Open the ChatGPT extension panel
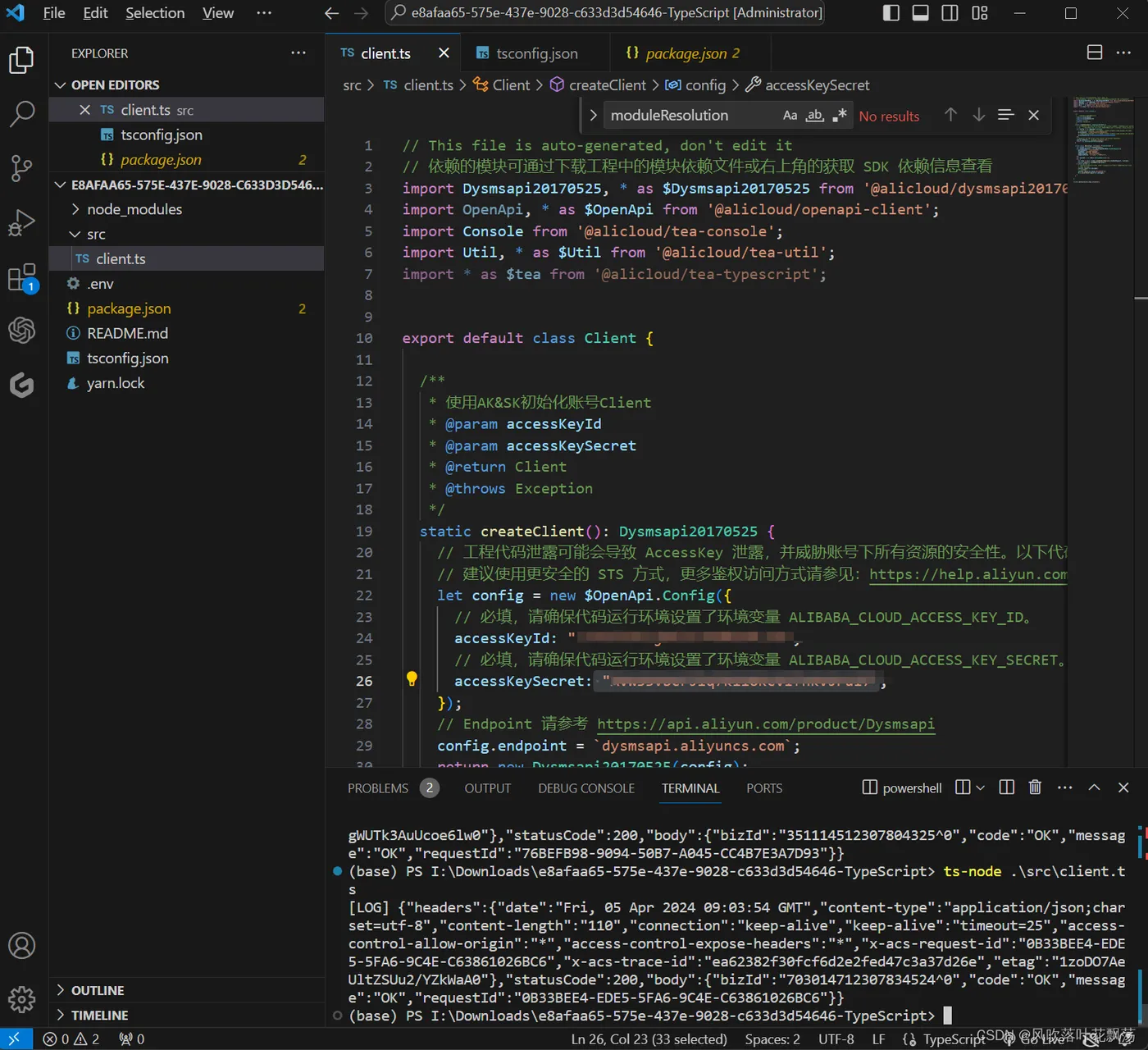This screenshot has width=1148, height=1050. (x=22, y=331)
